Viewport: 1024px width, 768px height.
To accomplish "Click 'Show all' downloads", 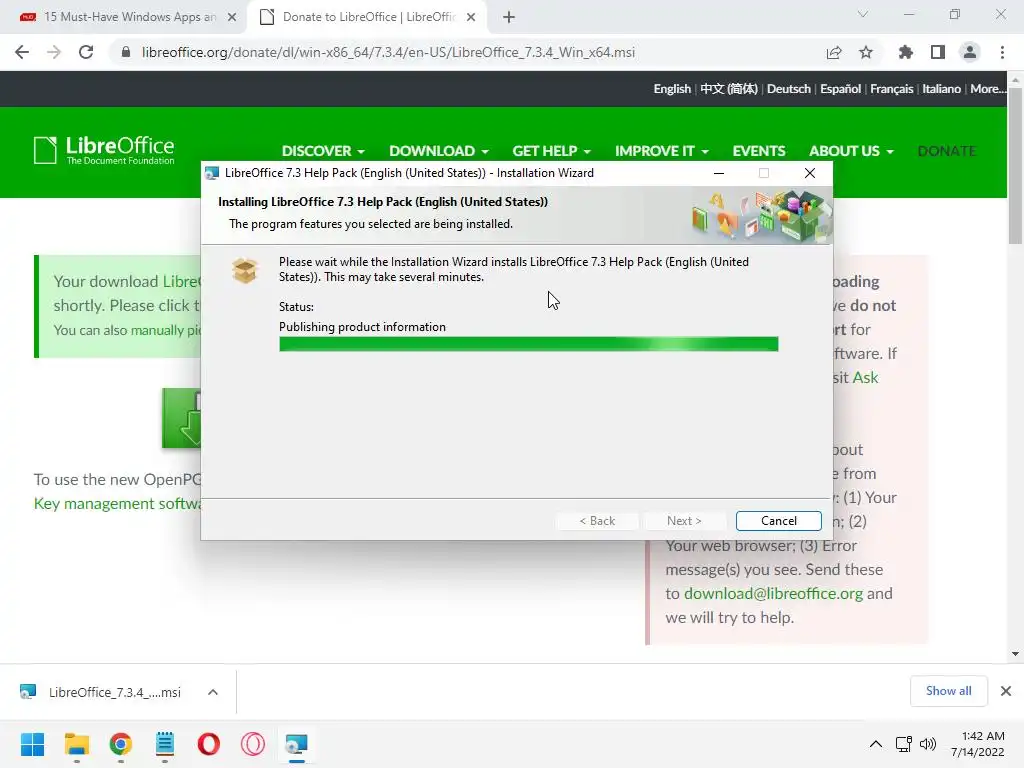I will [x=948, y=691].
